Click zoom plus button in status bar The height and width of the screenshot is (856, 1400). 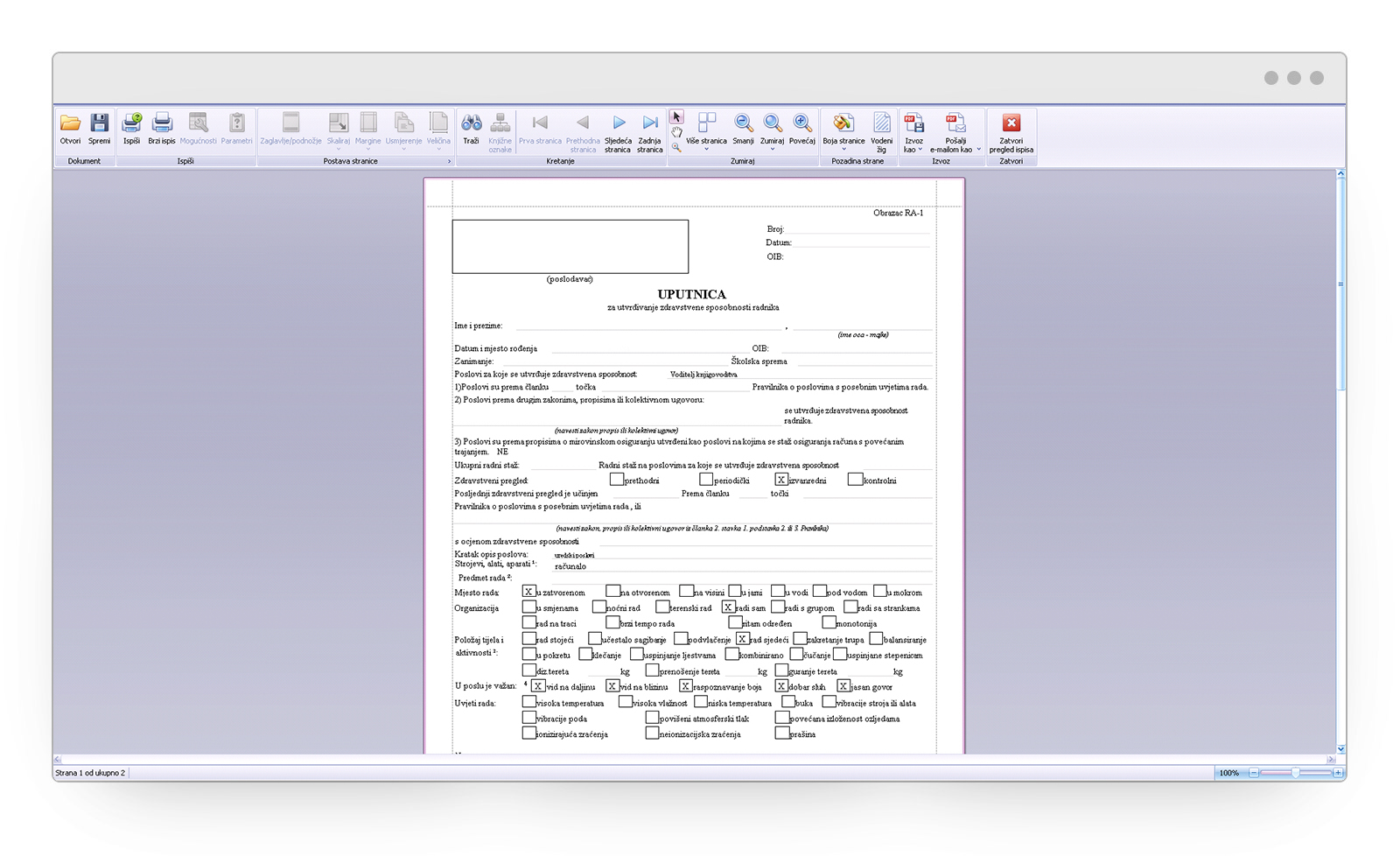tap(1338, 773)
